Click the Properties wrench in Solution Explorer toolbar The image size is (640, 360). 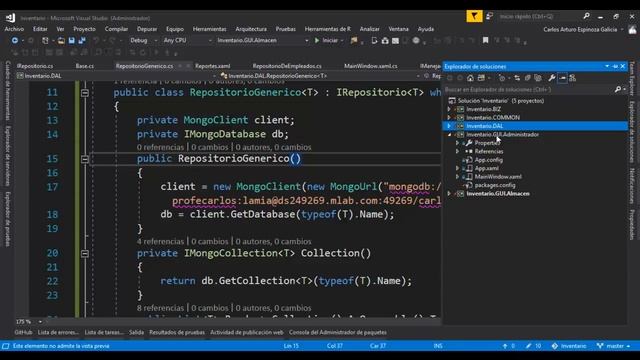coord(551,78)
